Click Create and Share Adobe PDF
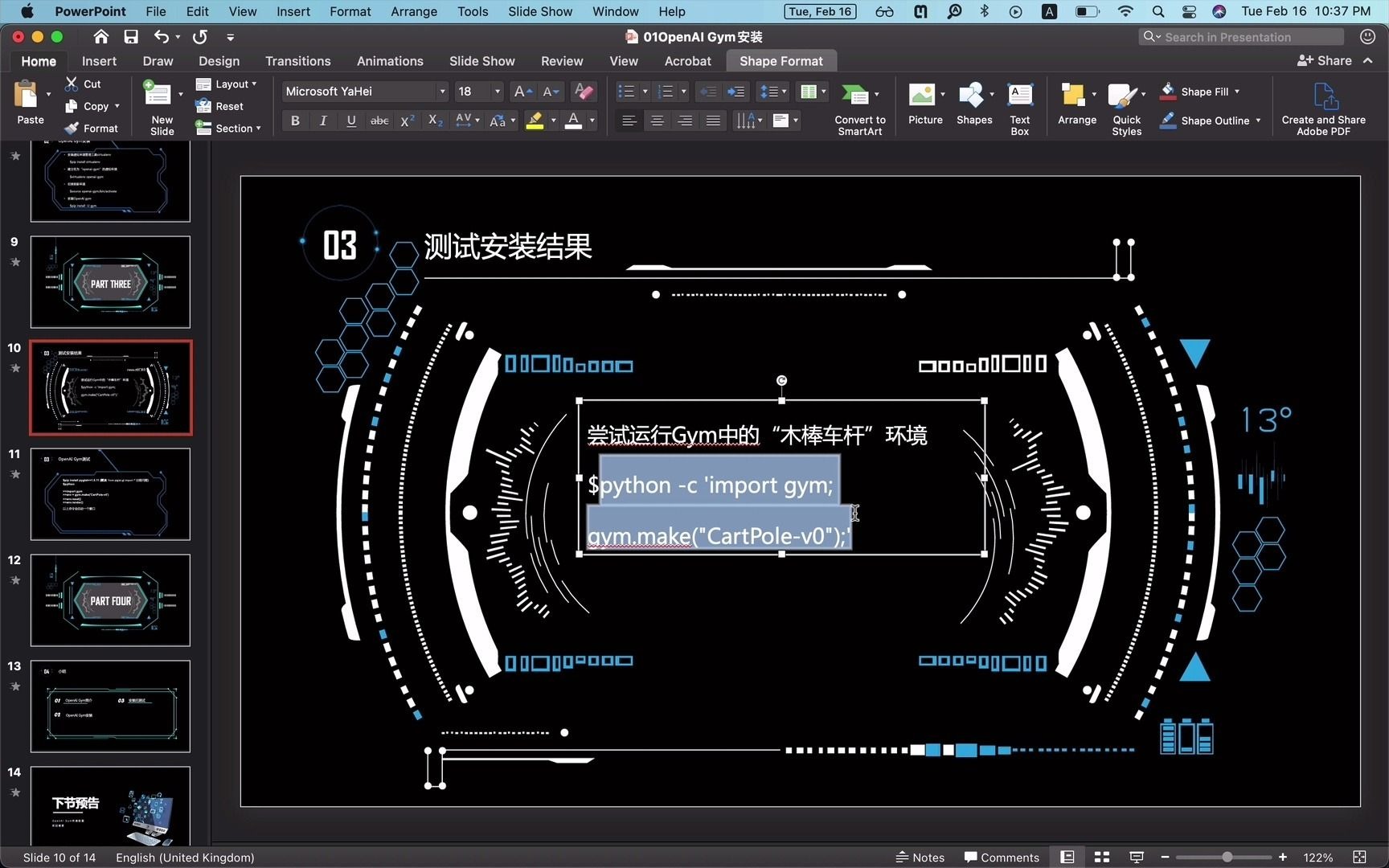 tap(1323, 107)
